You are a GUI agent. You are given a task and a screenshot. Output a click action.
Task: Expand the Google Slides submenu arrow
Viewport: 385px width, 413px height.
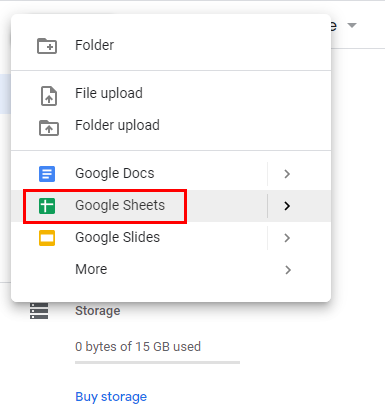point(287,238)
